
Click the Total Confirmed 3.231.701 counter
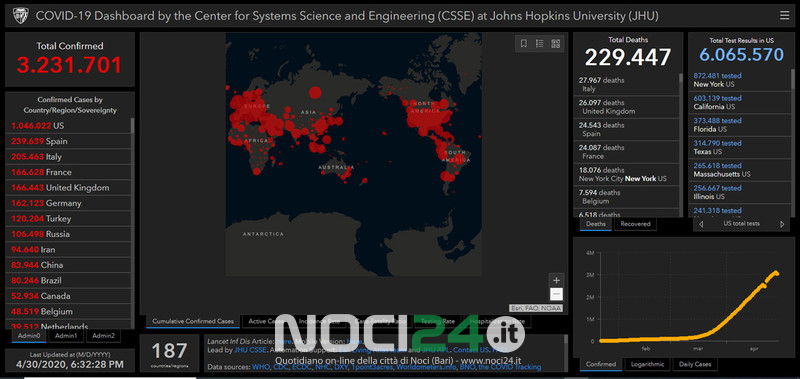click(70, 60)
